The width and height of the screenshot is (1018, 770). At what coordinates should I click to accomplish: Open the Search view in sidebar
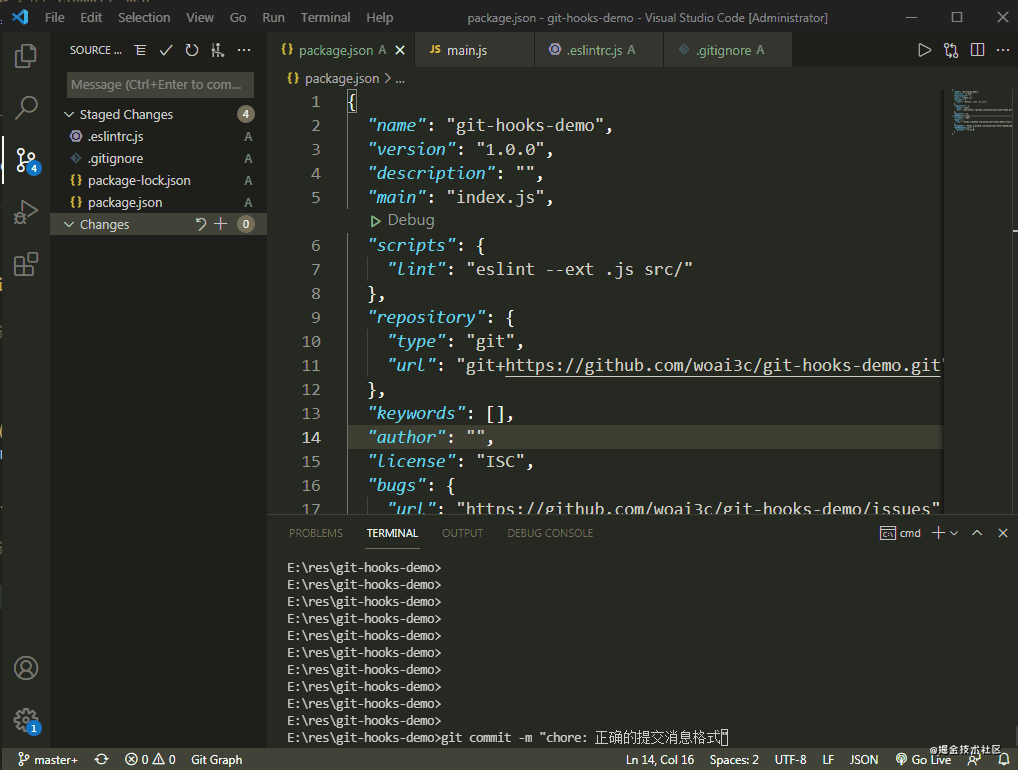coord(25,107)
